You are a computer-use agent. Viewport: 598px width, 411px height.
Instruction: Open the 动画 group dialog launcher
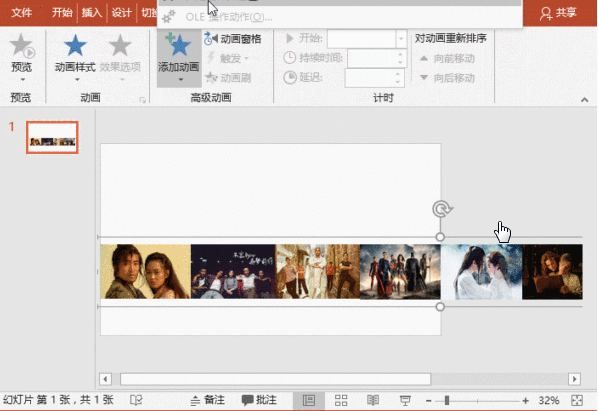(143, 100)
